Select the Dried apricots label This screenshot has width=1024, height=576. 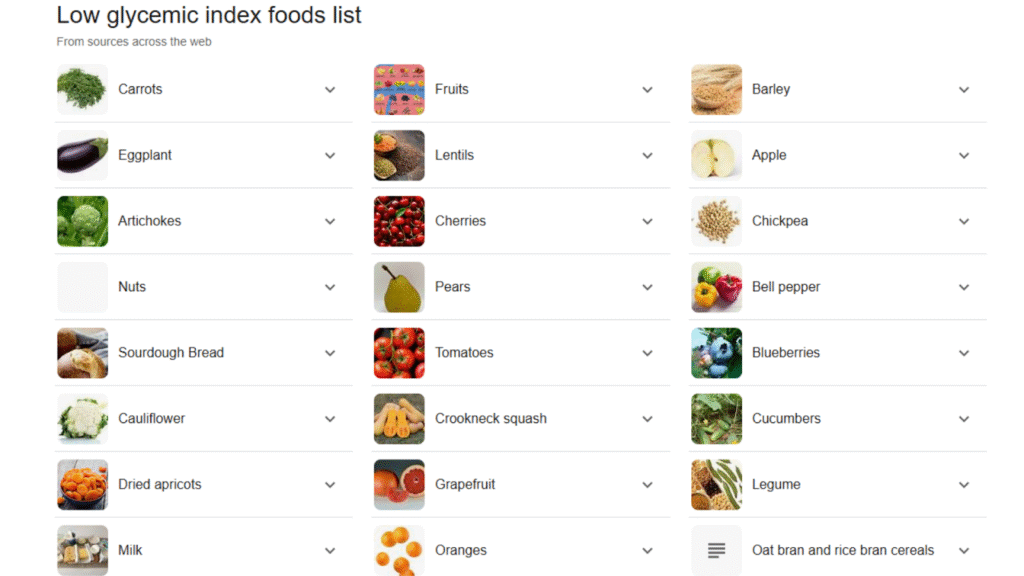pos(160,485)
